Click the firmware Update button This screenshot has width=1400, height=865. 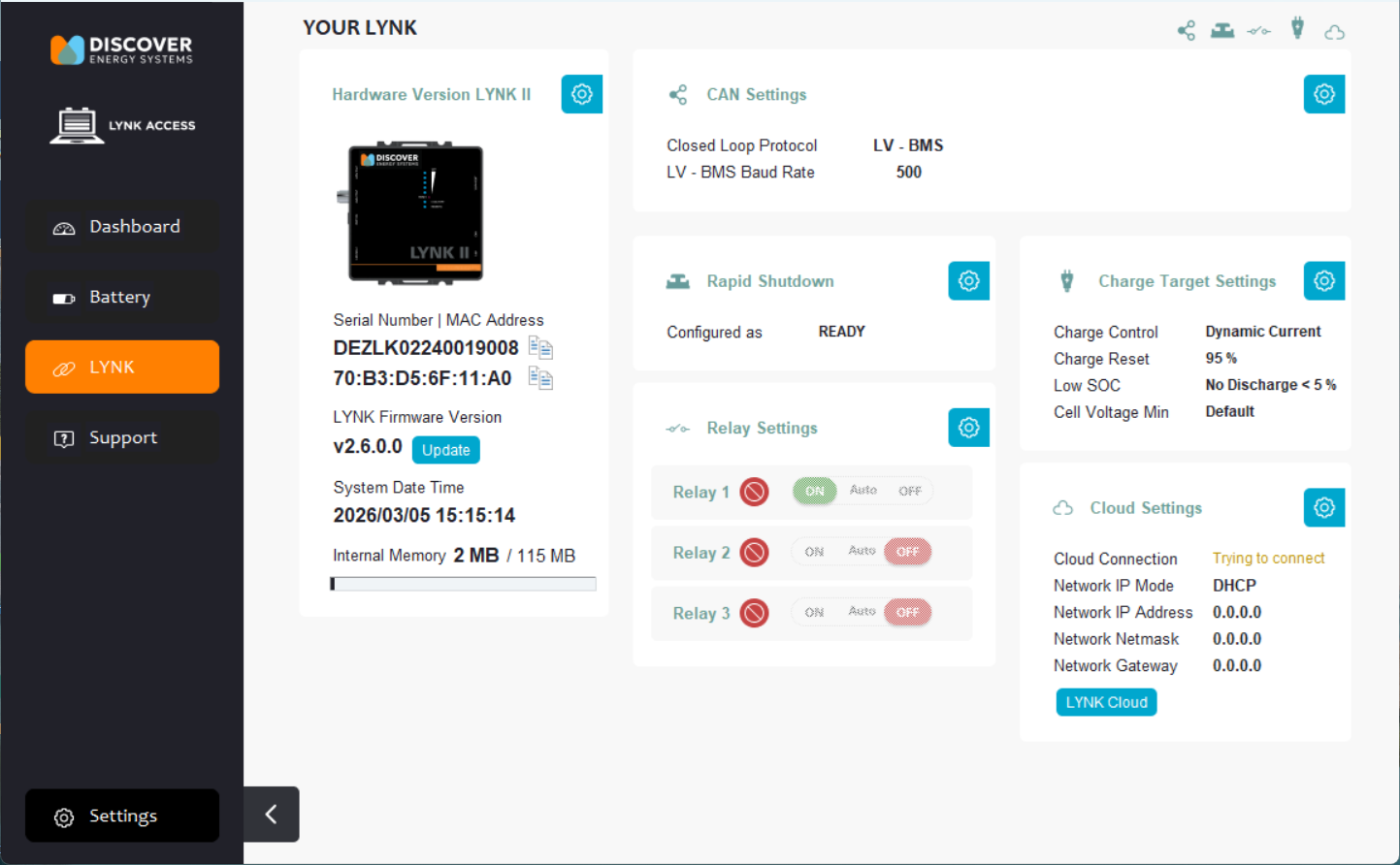pyautogui.click(x=445, y=450)
